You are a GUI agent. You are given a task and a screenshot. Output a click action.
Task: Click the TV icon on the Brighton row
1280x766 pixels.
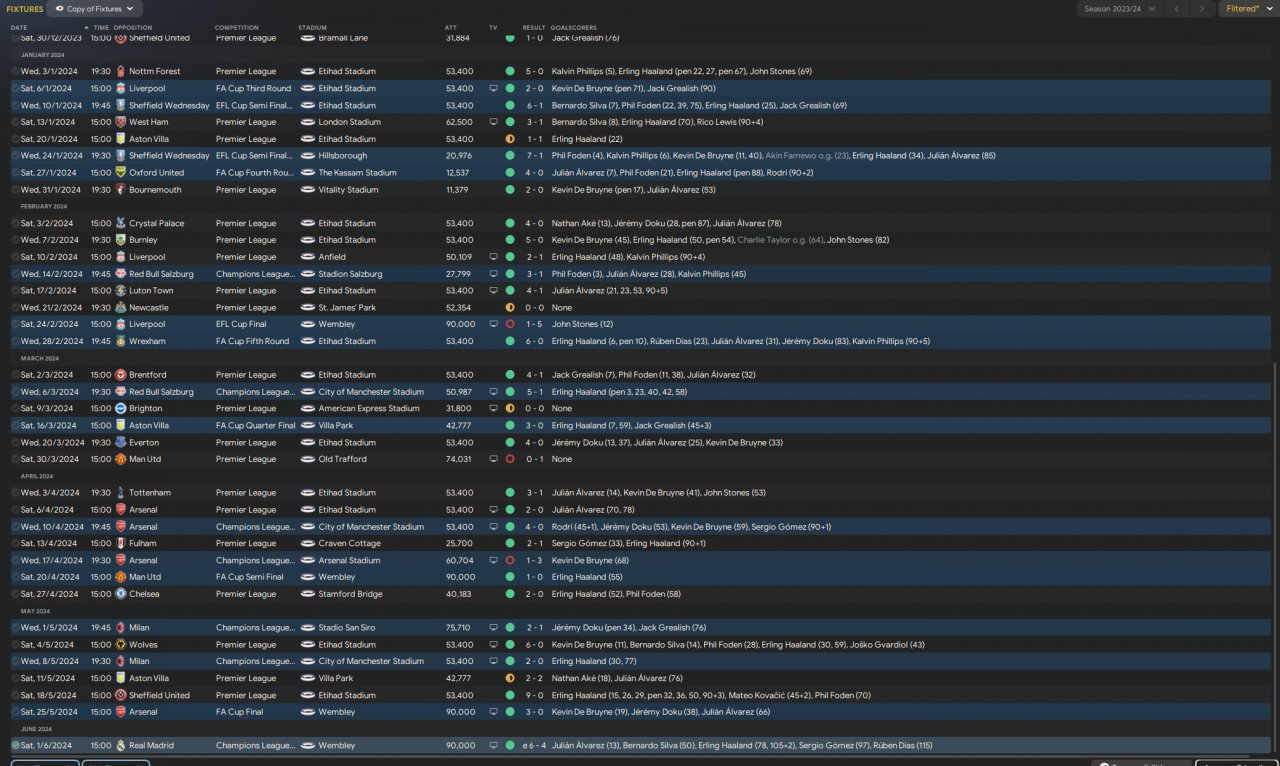tap(493, 408)
